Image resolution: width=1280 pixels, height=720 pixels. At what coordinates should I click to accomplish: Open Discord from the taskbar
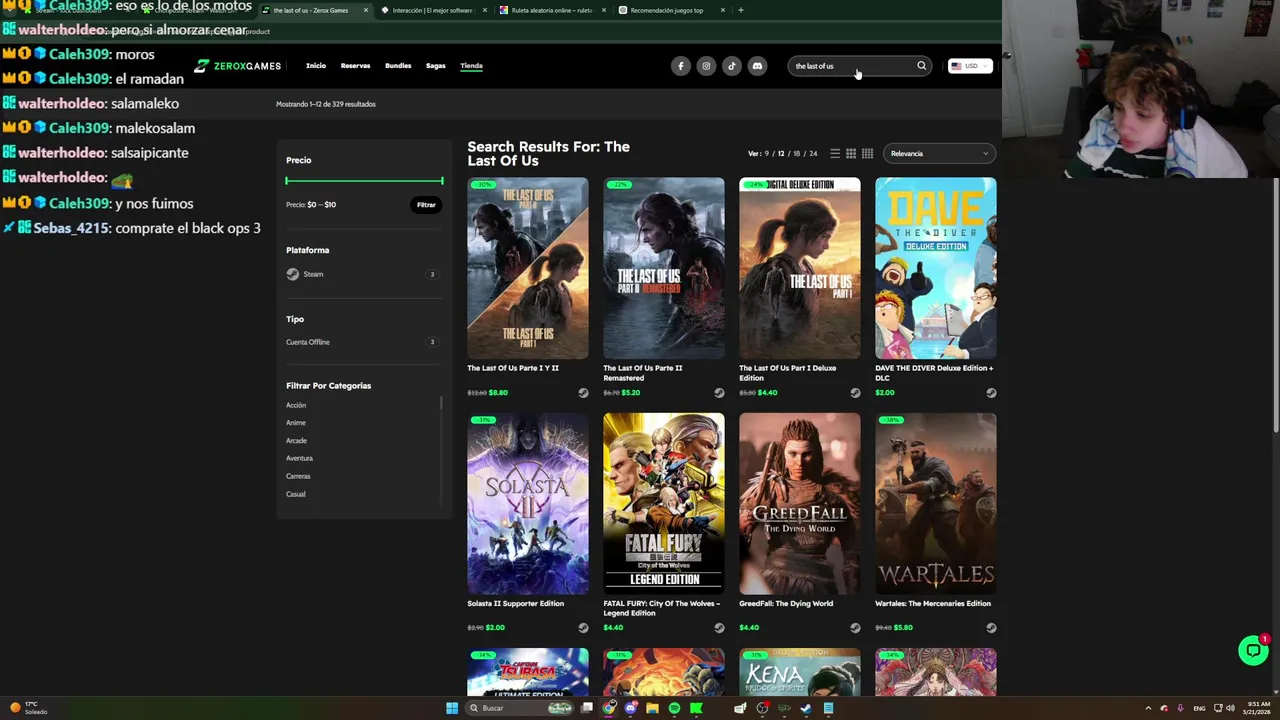631,708
